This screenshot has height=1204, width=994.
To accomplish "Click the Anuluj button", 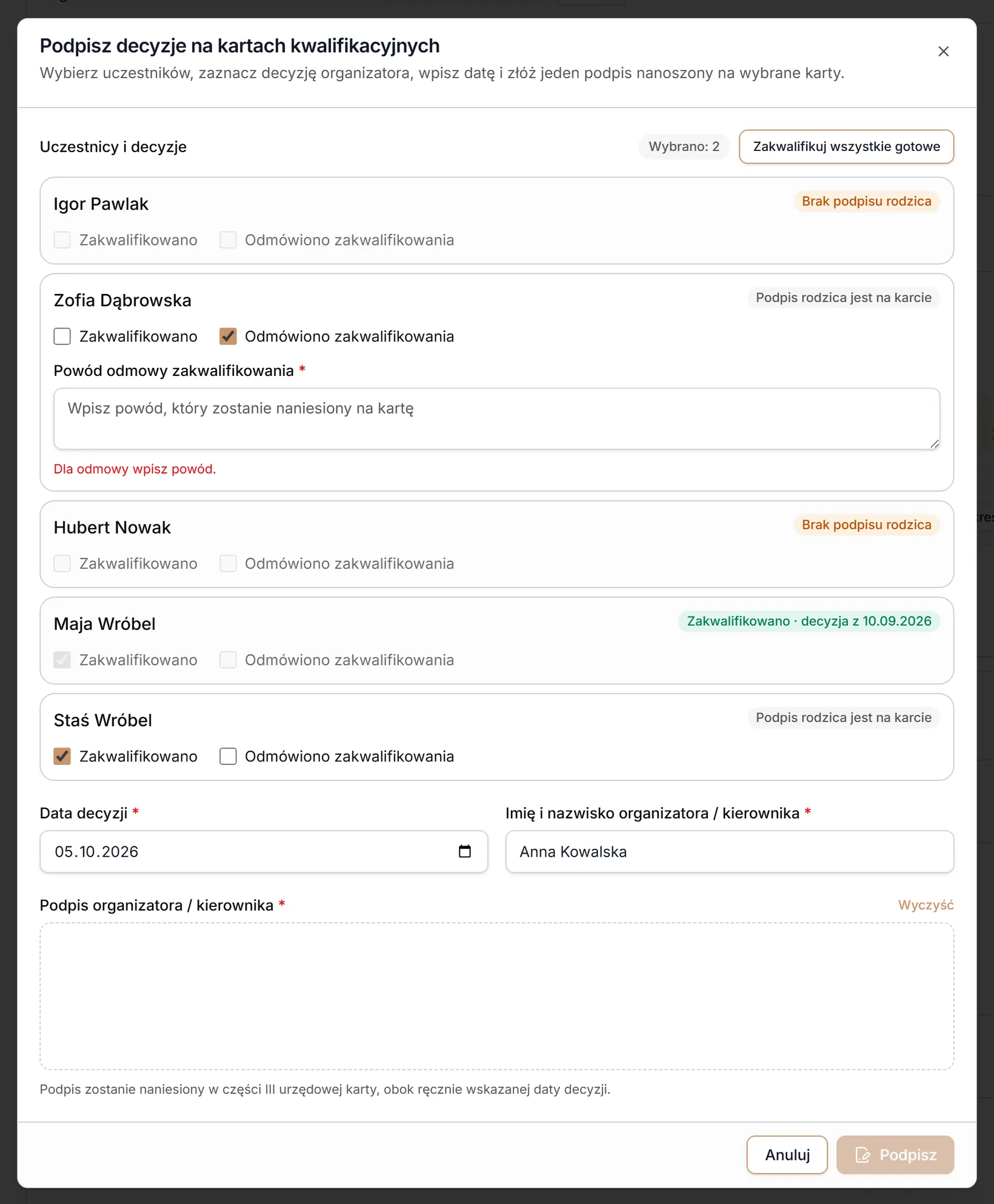I will coord(787,1155).
